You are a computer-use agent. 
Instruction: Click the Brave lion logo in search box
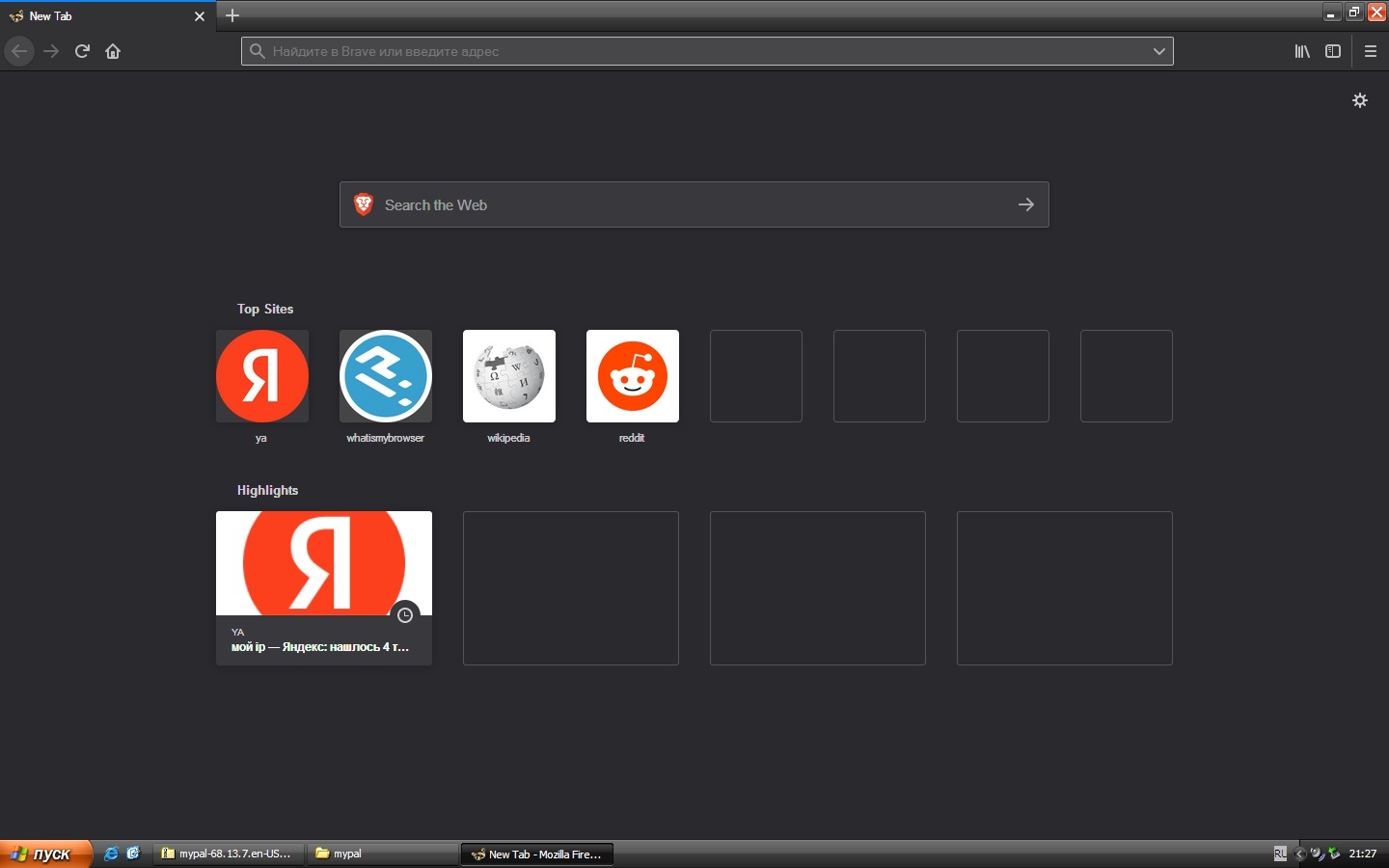coord(364,204)
